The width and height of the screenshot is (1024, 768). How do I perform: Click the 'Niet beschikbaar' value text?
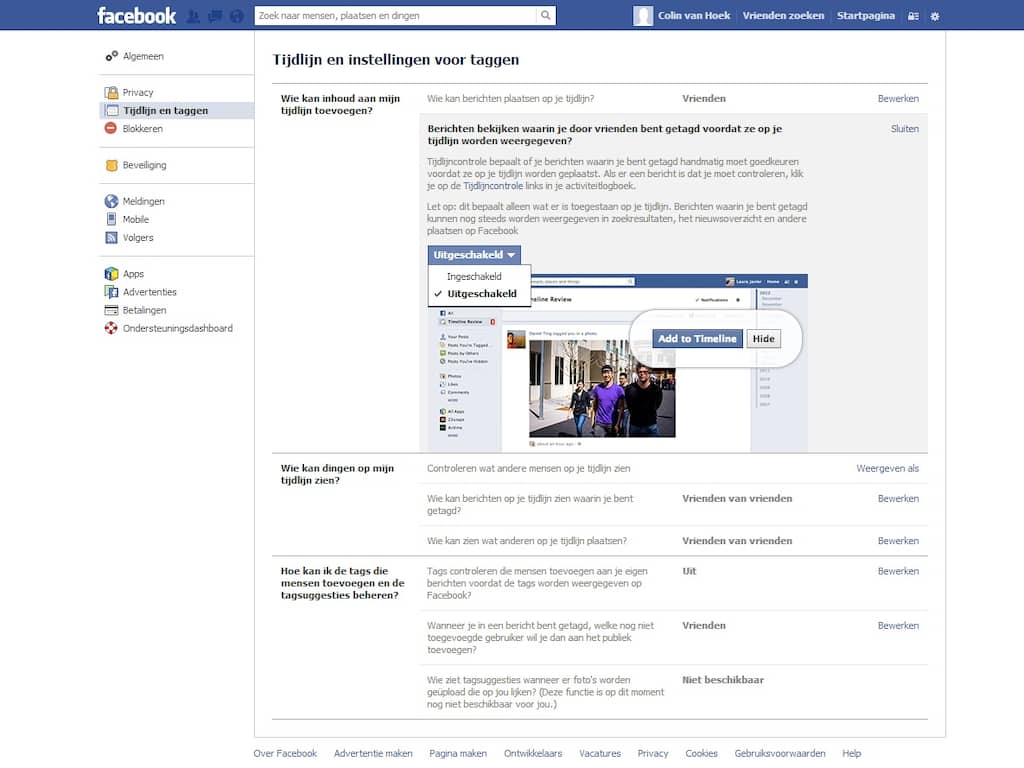pos(723,680)
